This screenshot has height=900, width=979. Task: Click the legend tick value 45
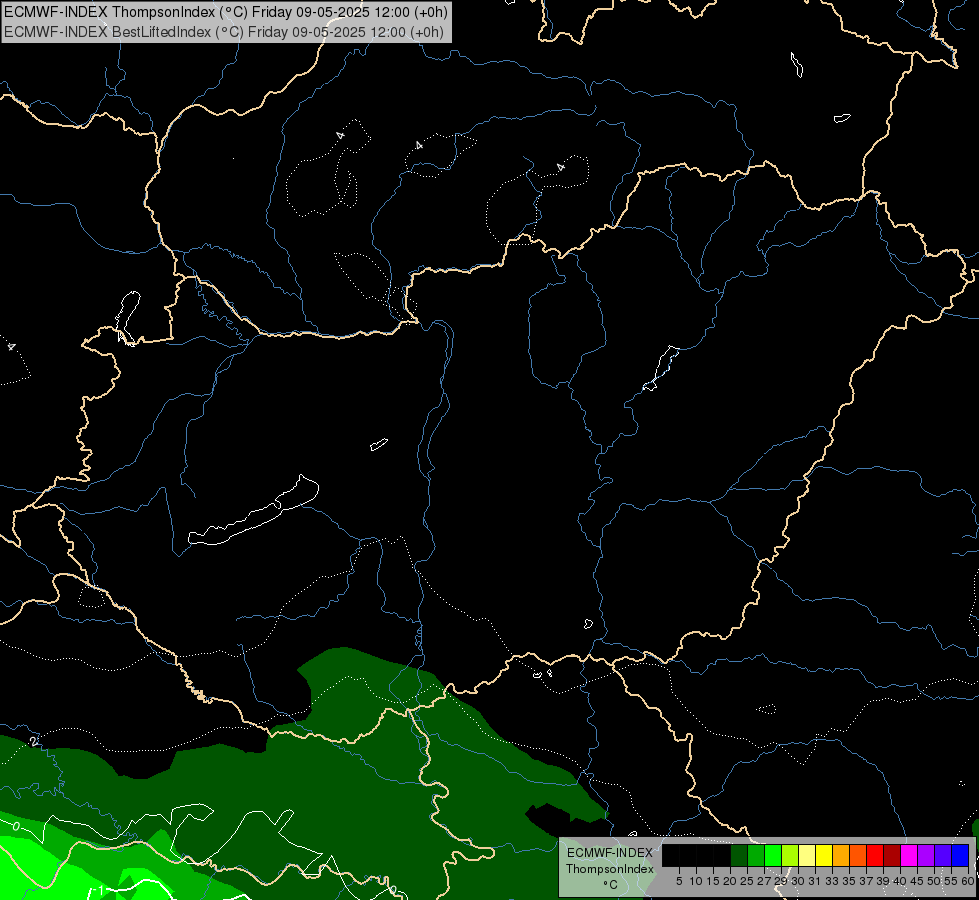tap(918, 881)
